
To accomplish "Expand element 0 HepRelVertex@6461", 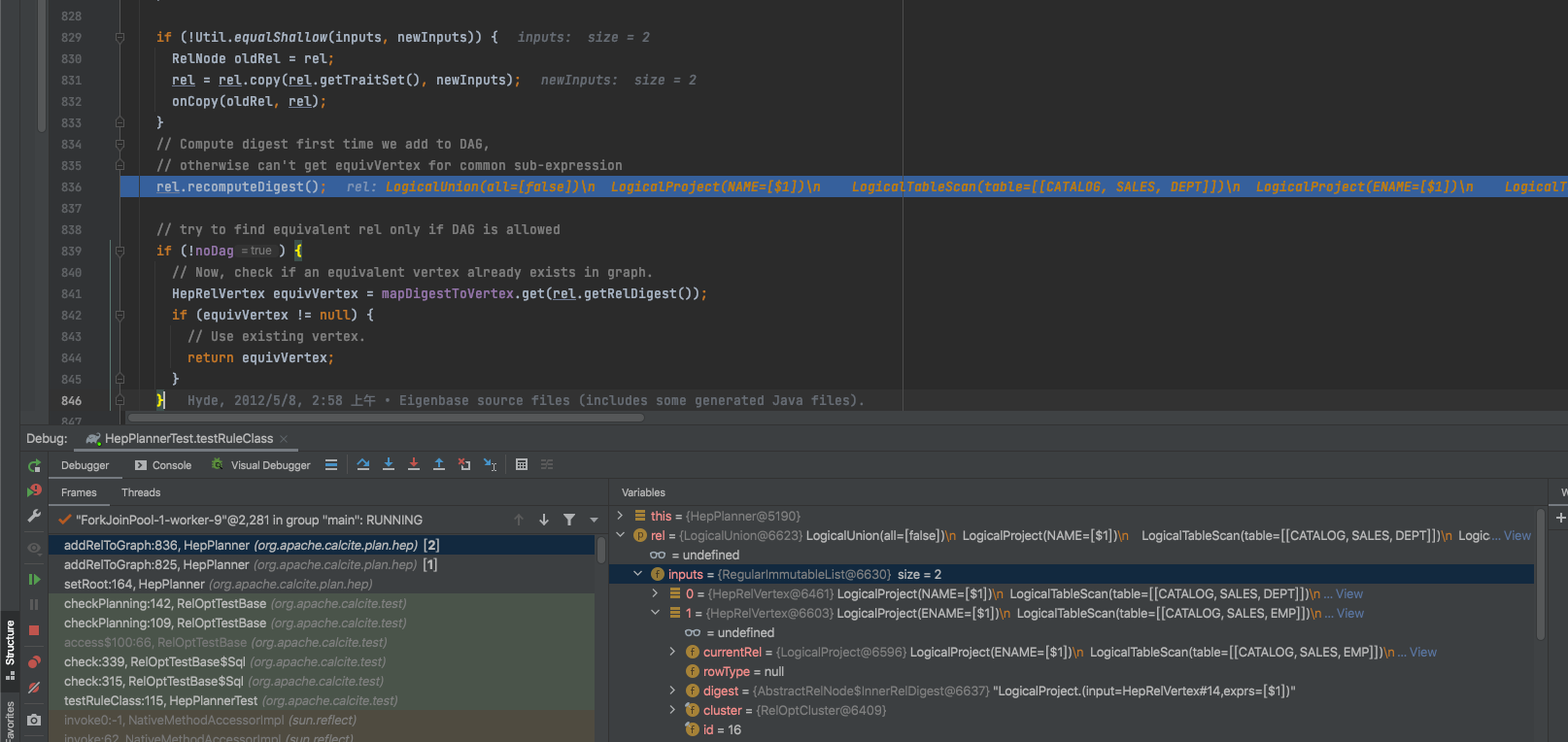I will [x=655, y=593].
